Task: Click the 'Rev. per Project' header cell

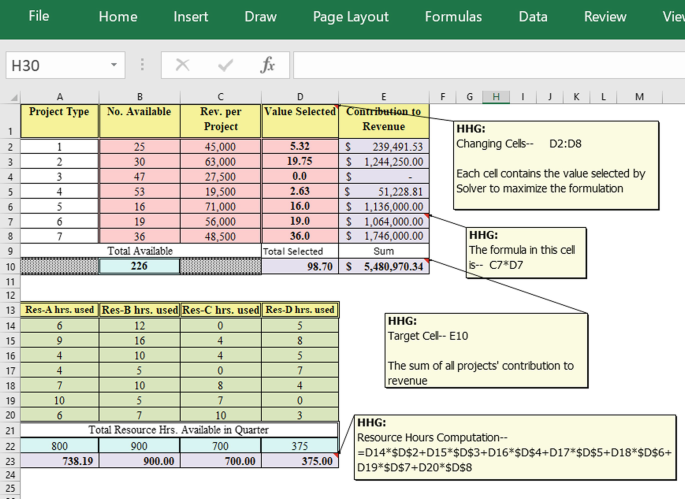Action: pyautogui.click(x=220, y=121)
